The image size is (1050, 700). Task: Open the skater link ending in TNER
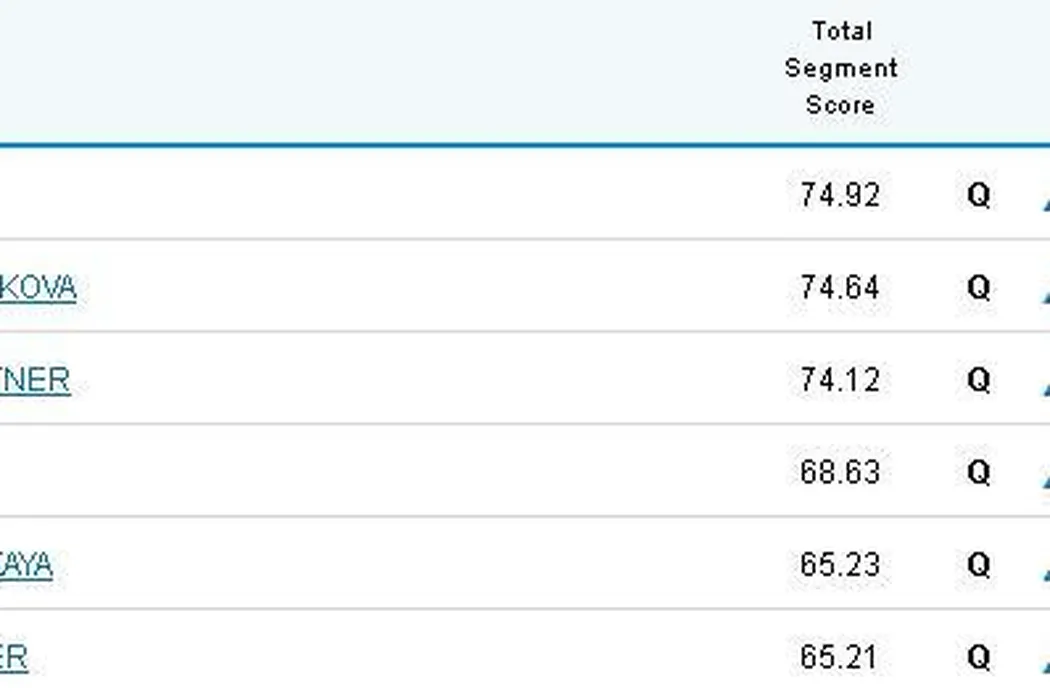click(x=34, y=381)
